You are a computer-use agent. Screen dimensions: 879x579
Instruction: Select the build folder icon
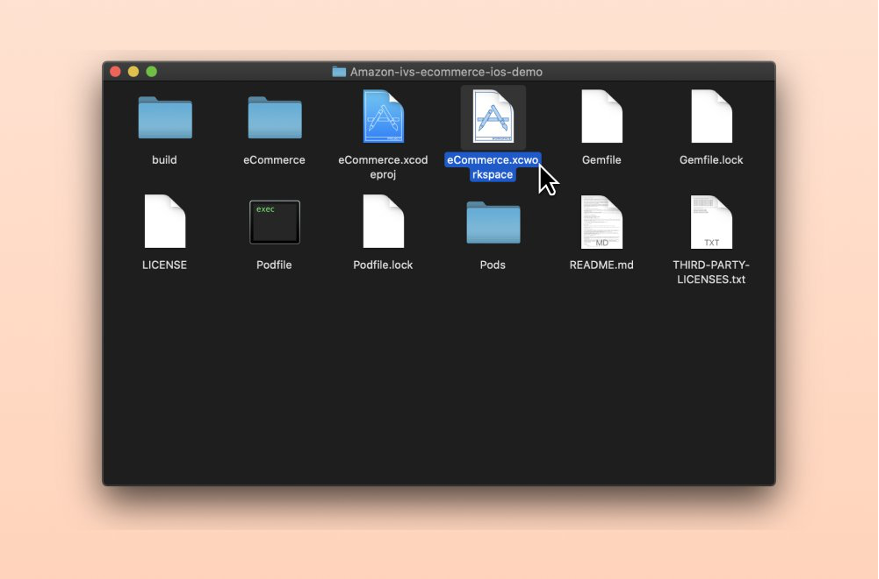coord(165,117)
